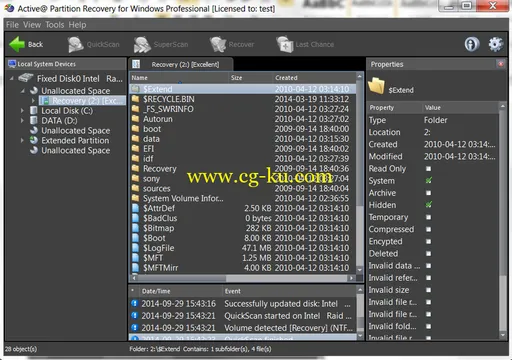Select EFI folder icon
This screenshot has width=512, height=360.
135,148
